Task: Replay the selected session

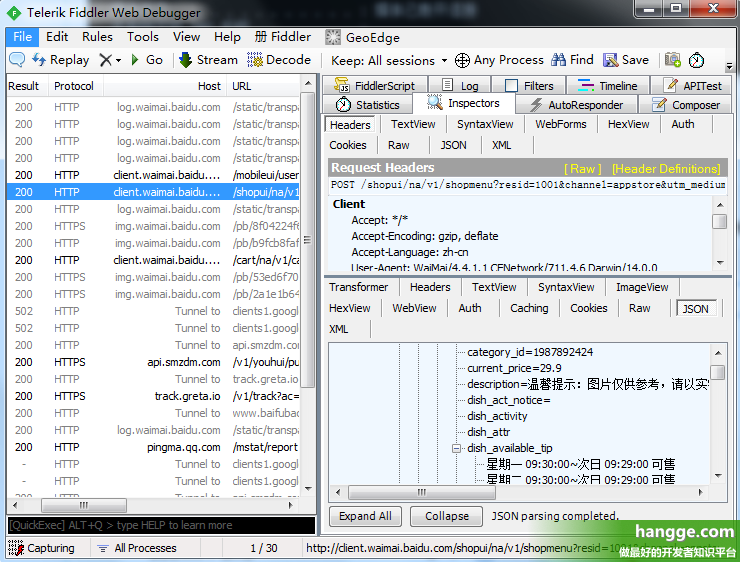Action: coord(60,60)
